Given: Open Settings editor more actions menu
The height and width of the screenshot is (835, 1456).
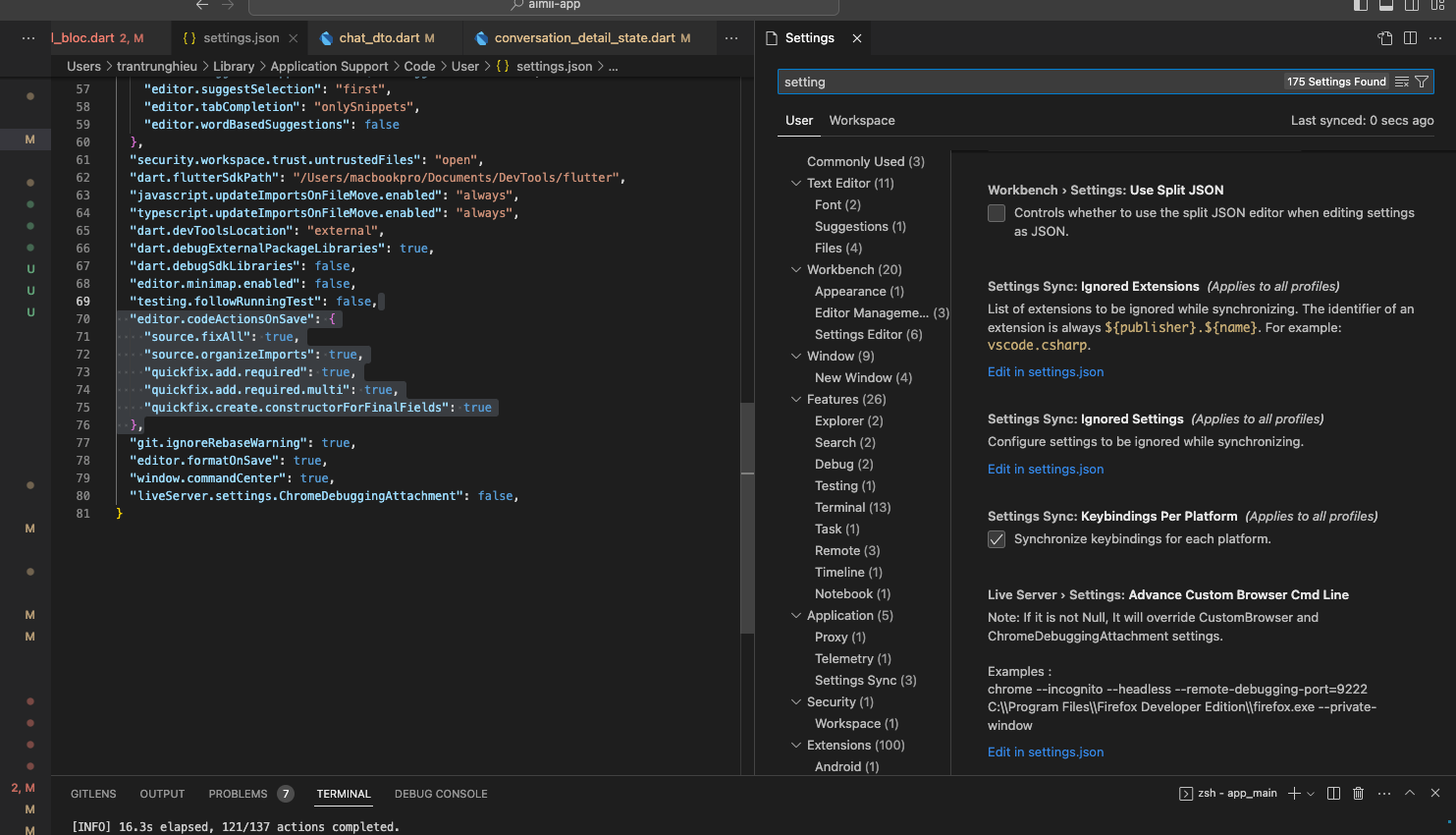Looking at the screenshot, I should tap(1435, 38).
